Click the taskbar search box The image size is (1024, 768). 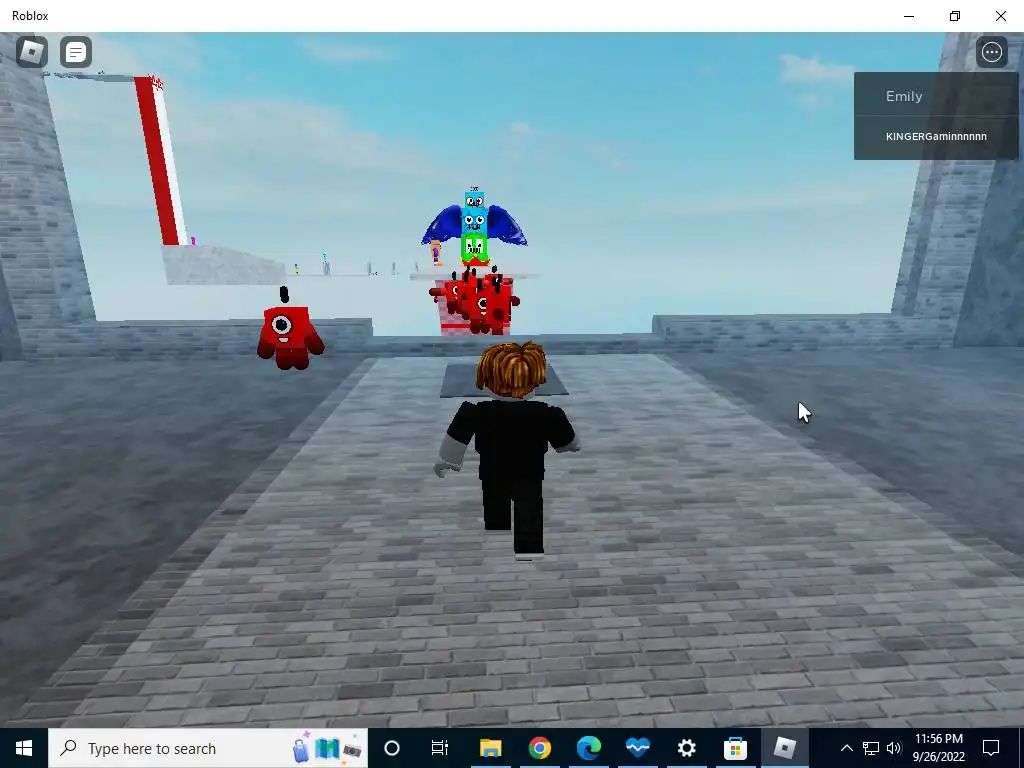tap(208, 748)
